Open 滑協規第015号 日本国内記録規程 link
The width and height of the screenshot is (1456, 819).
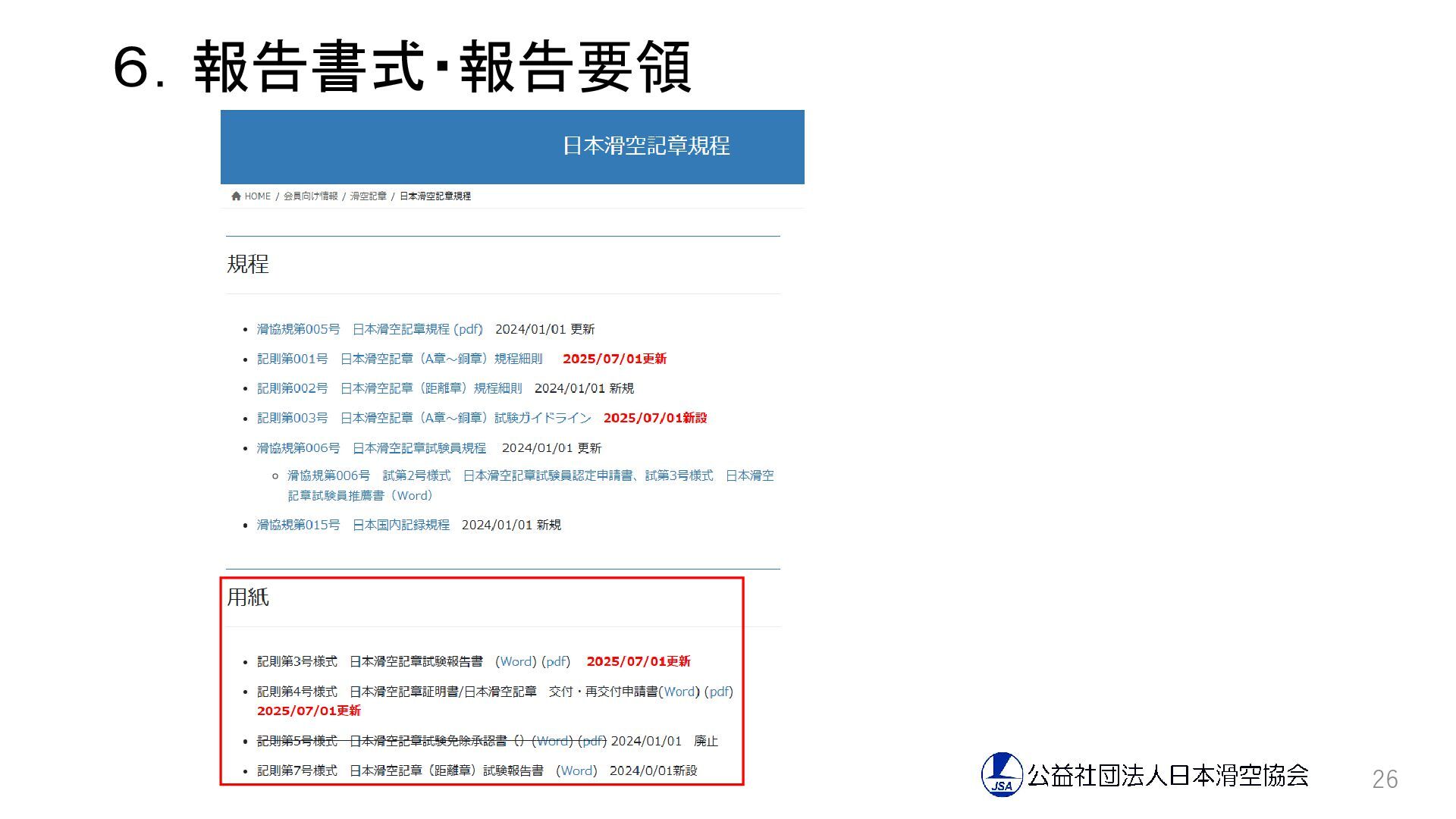(x=353, y=525)
